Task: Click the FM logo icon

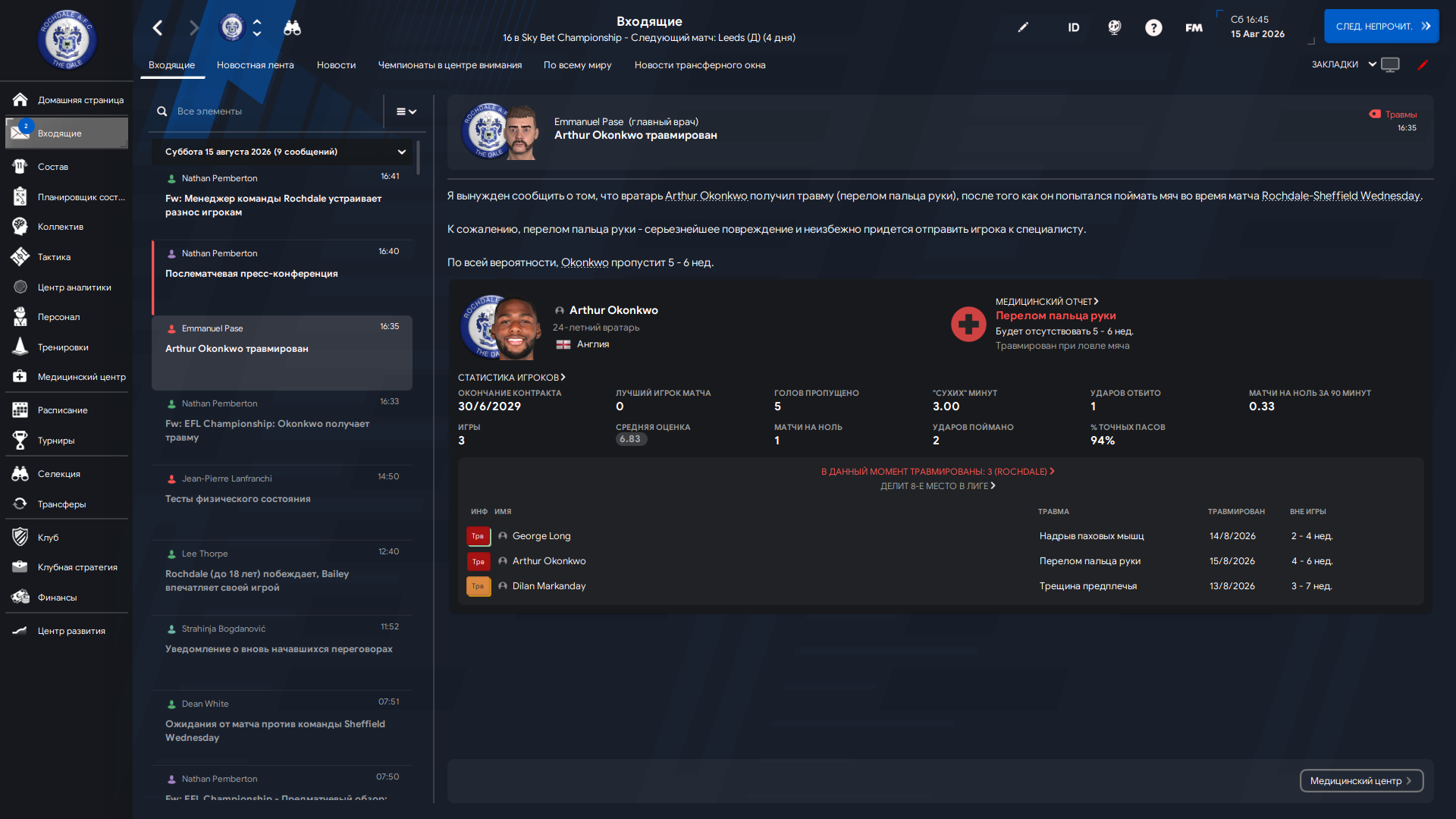Action: [1194, 28]
